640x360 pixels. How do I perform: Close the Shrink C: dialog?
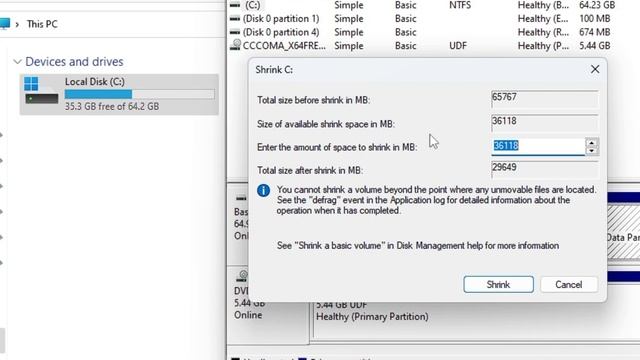[595, 69]
